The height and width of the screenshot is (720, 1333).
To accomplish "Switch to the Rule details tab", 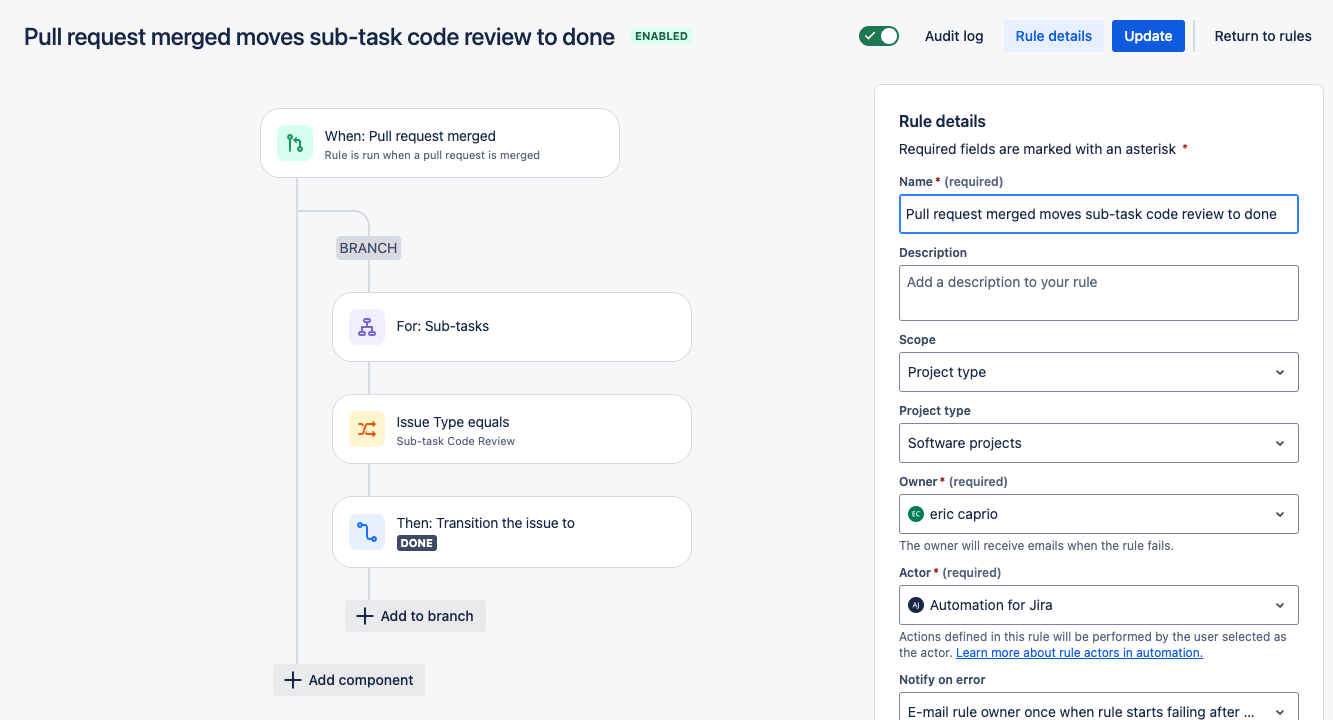I will [1054, 36].
